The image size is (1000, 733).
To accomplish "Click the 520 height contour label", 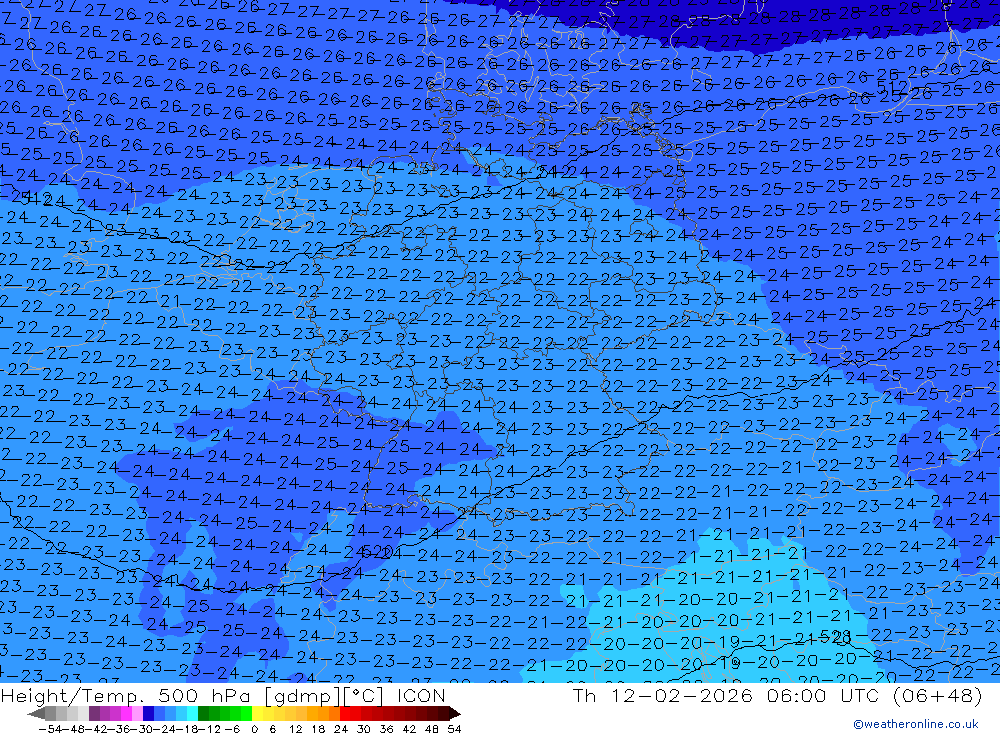I will [x=377, y=553].
